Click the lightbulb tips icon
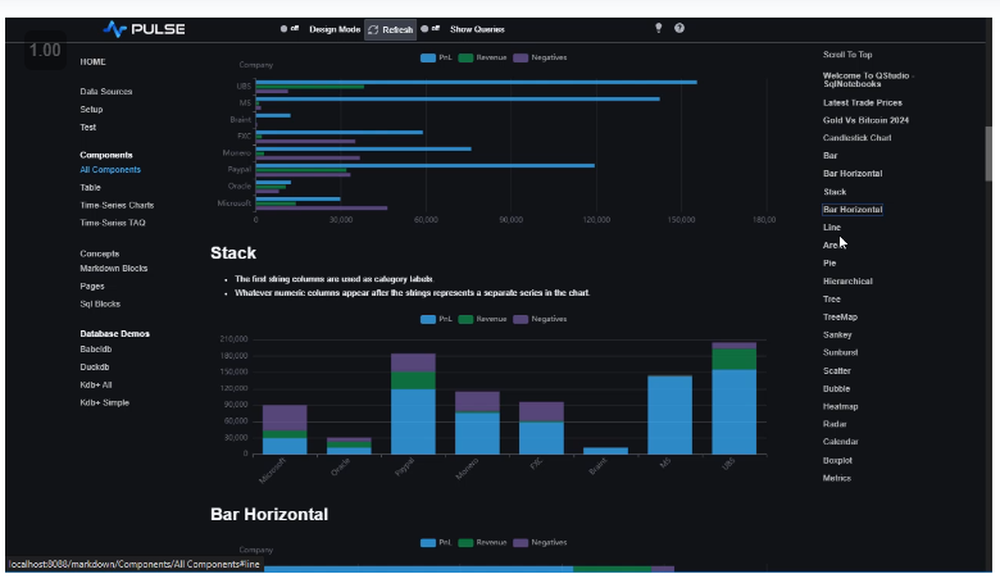This screenshot has height=580, width=1000. (x=658, y=28)
